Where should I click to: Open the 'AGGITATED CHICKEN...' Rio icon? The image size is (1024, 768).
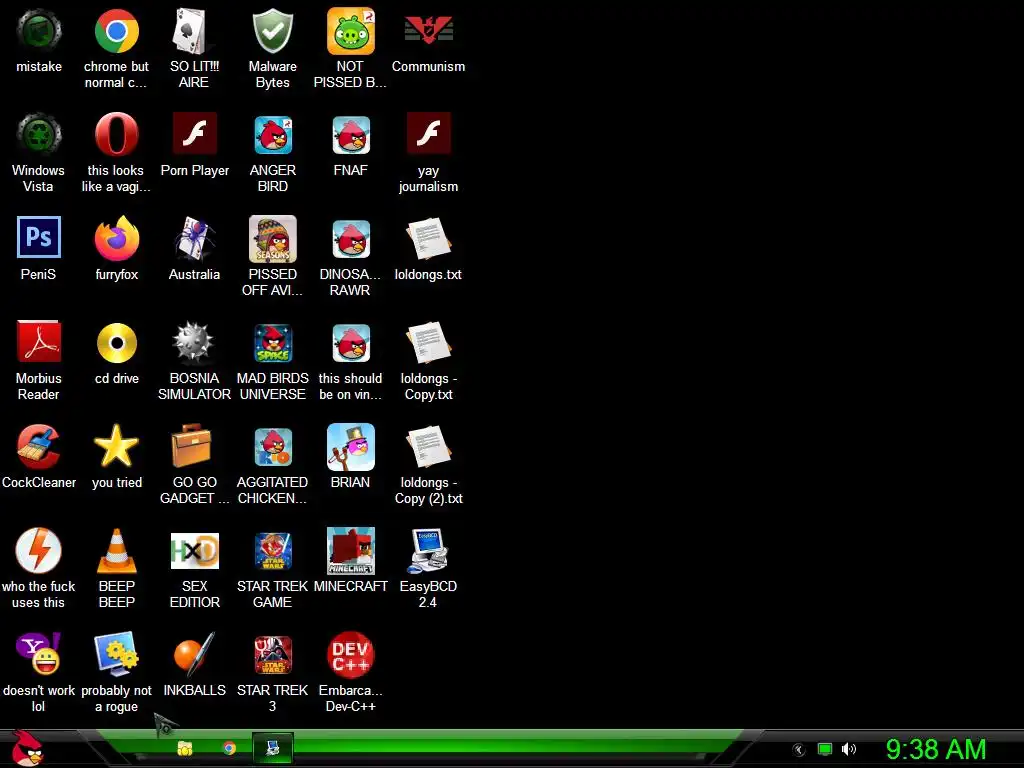point(272,447)
